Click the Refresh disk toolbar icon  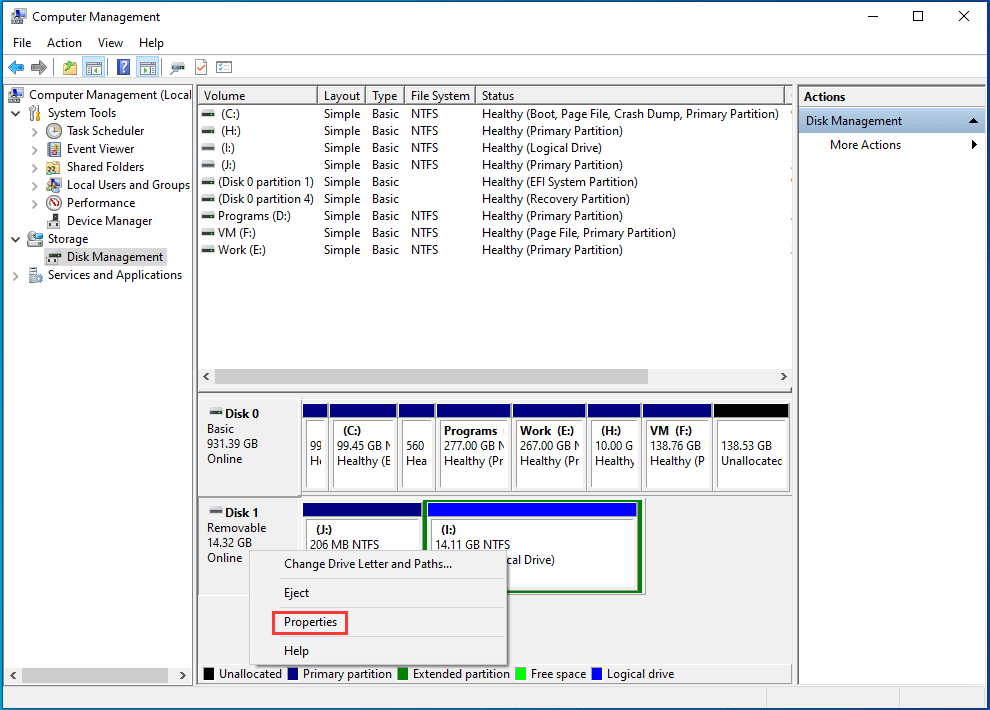[x=177, y=67]
